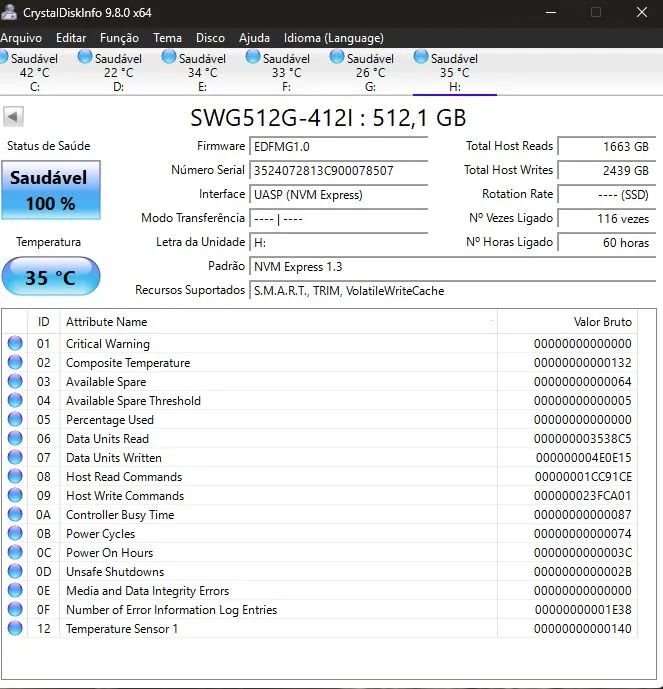663x689 pixels.
Task: Select the Composite Temperature attribute name
Action: pyautogui.click(x=128, y=363)
